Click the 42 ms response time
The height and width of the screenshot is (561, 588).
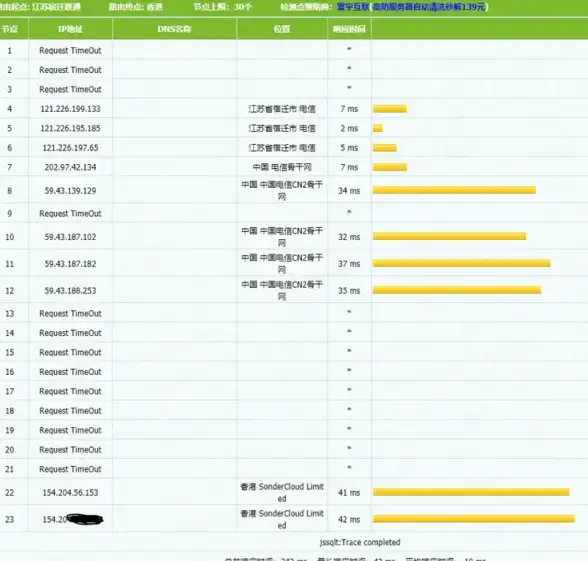click(349, 519)
